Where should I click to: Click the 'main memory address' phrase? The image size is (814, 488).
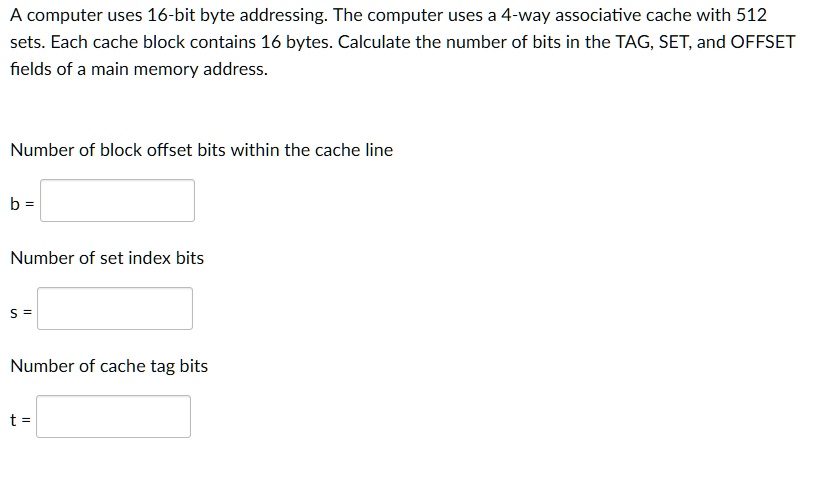[x=179, y=69]
